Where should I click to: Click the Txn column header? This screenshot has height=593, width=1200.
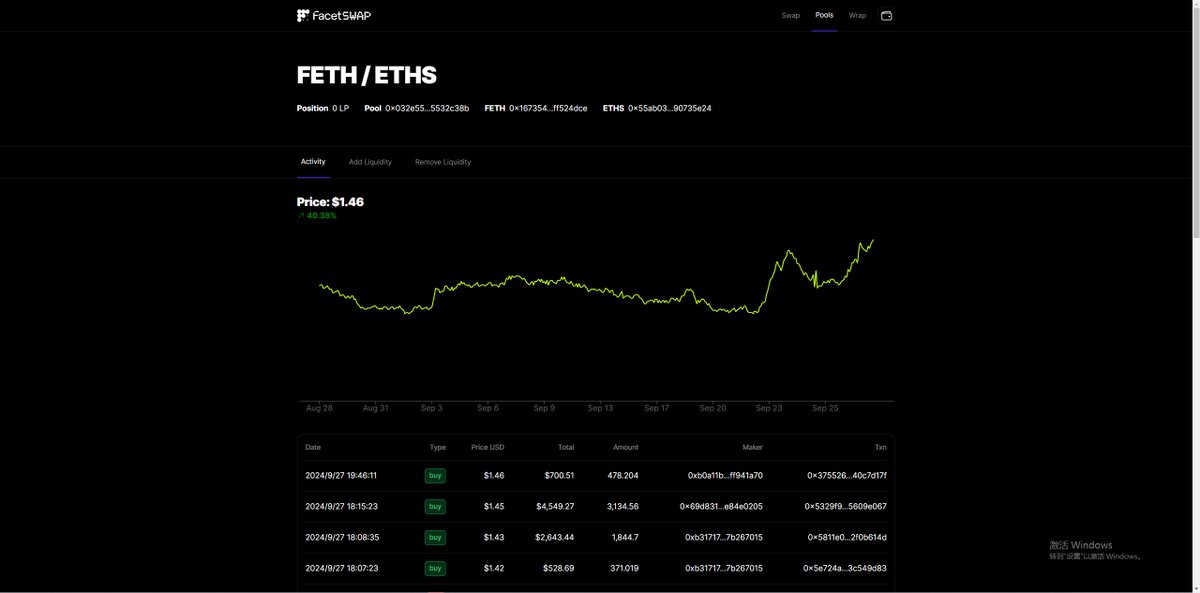pos(880,447)
